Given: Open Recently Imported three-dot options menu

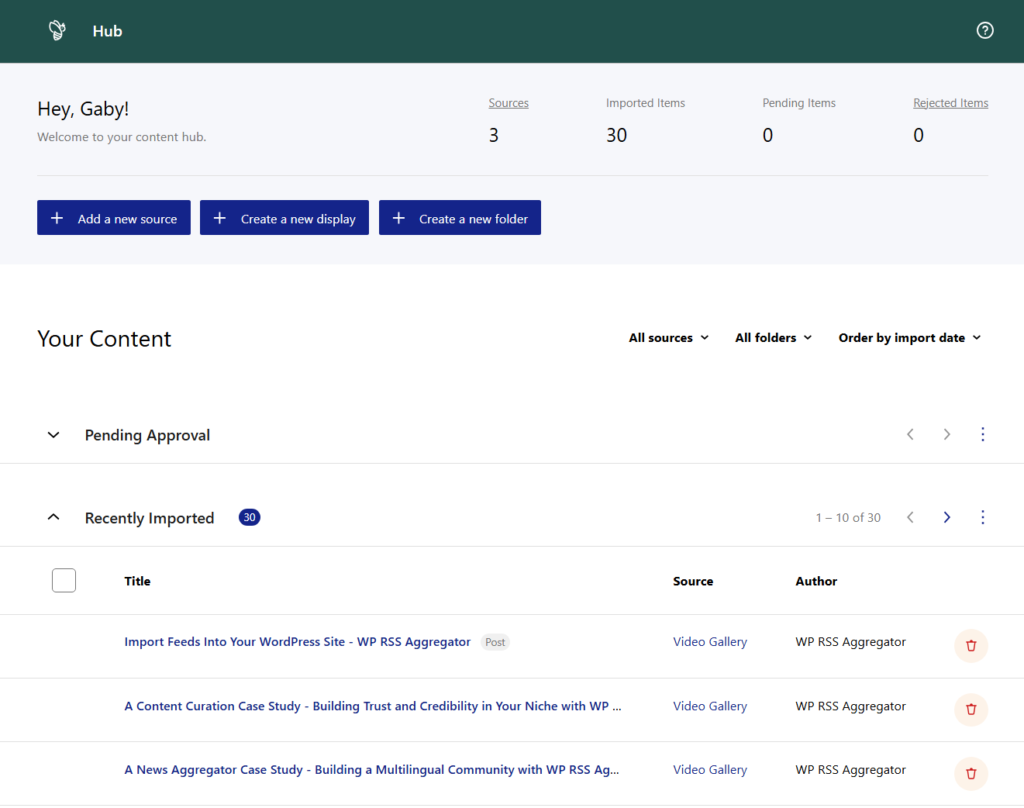Looking at the screenshot, I should pyautogui.click(x=982, y=517).
